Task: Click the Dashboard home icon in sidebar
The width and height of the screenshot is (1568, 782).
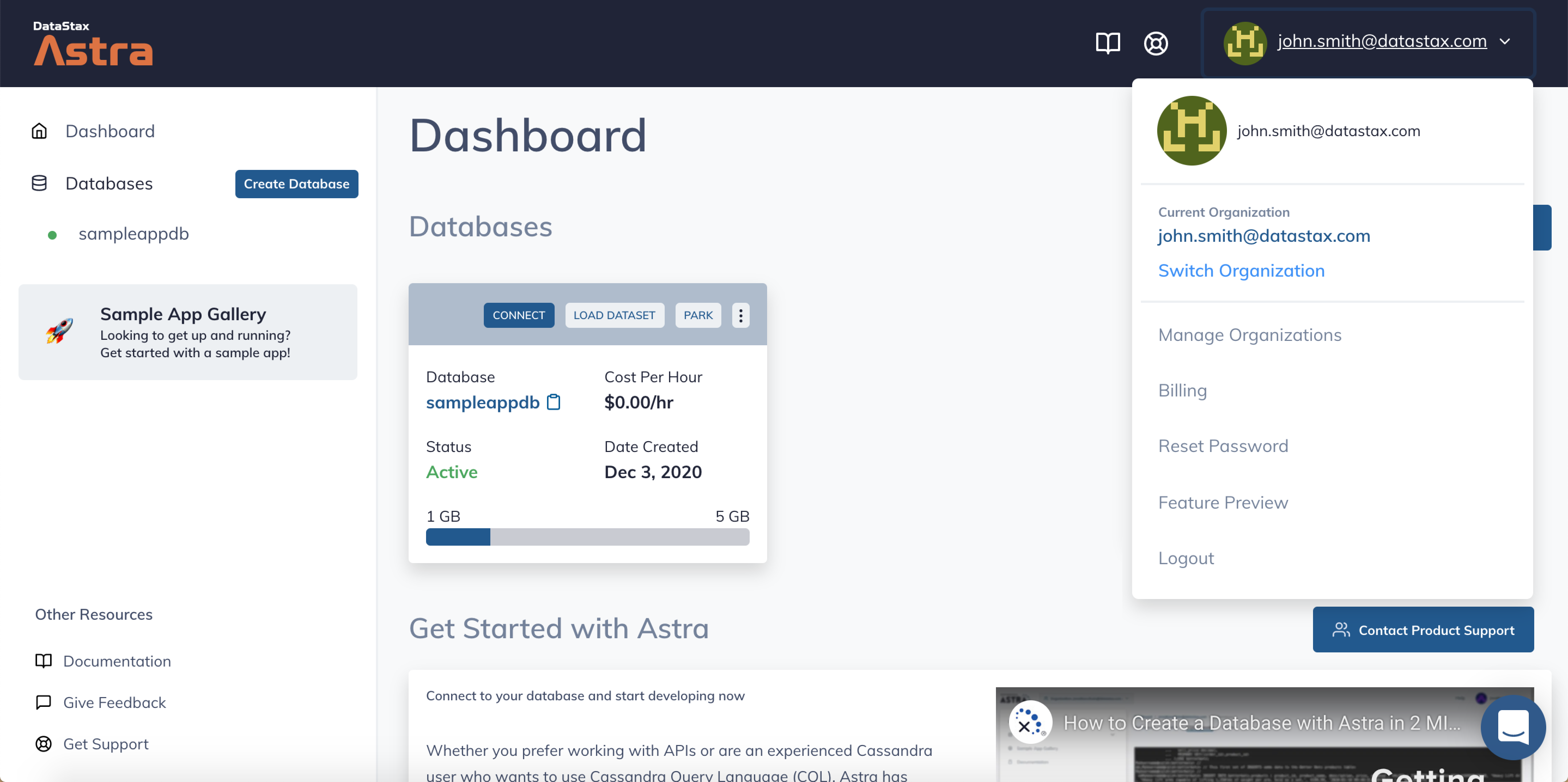Action: coord(39,131)
